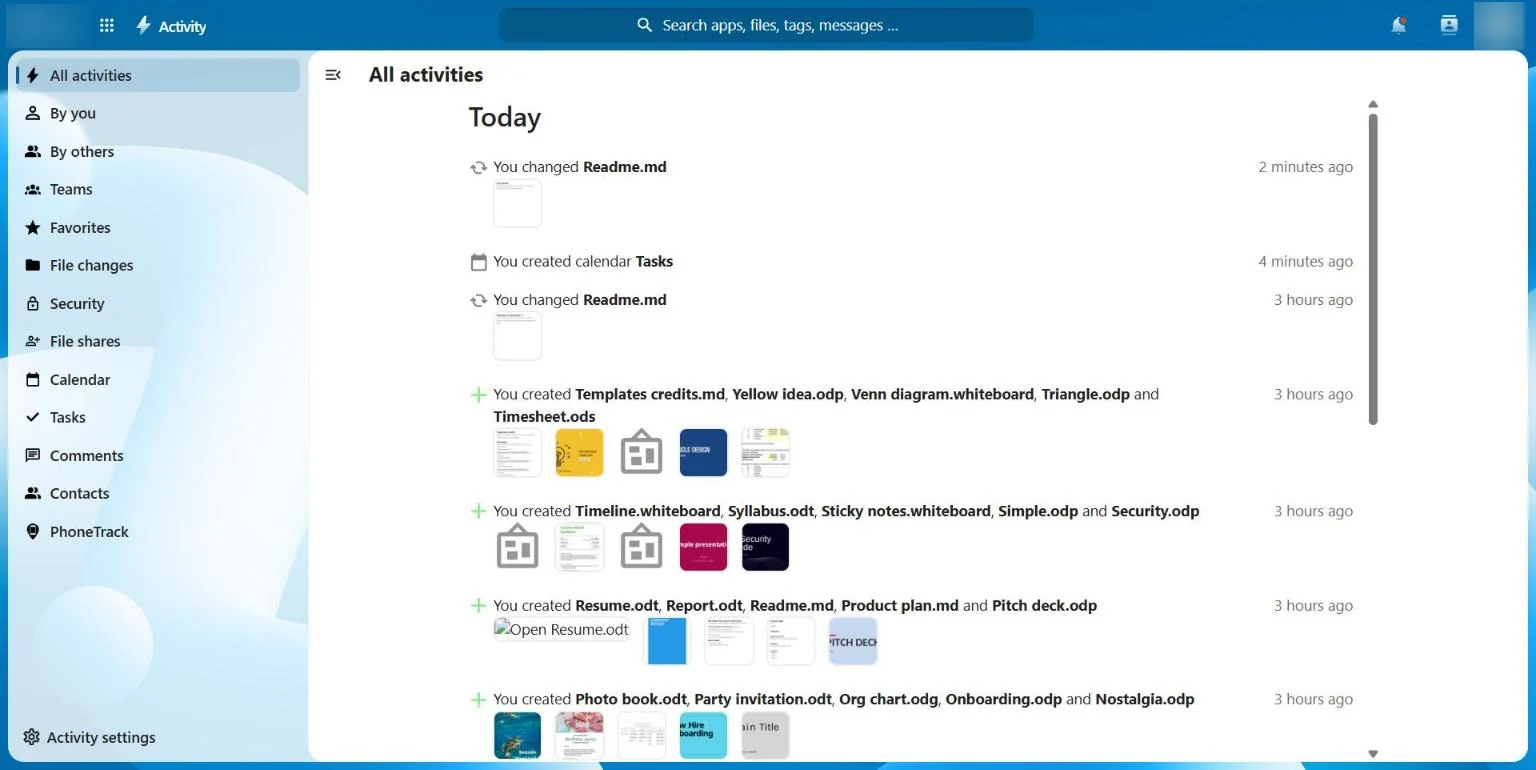Click Readme.md in the 2 minutes ago entry
The width and height of the screenshot is (1536, 770).
625,167
